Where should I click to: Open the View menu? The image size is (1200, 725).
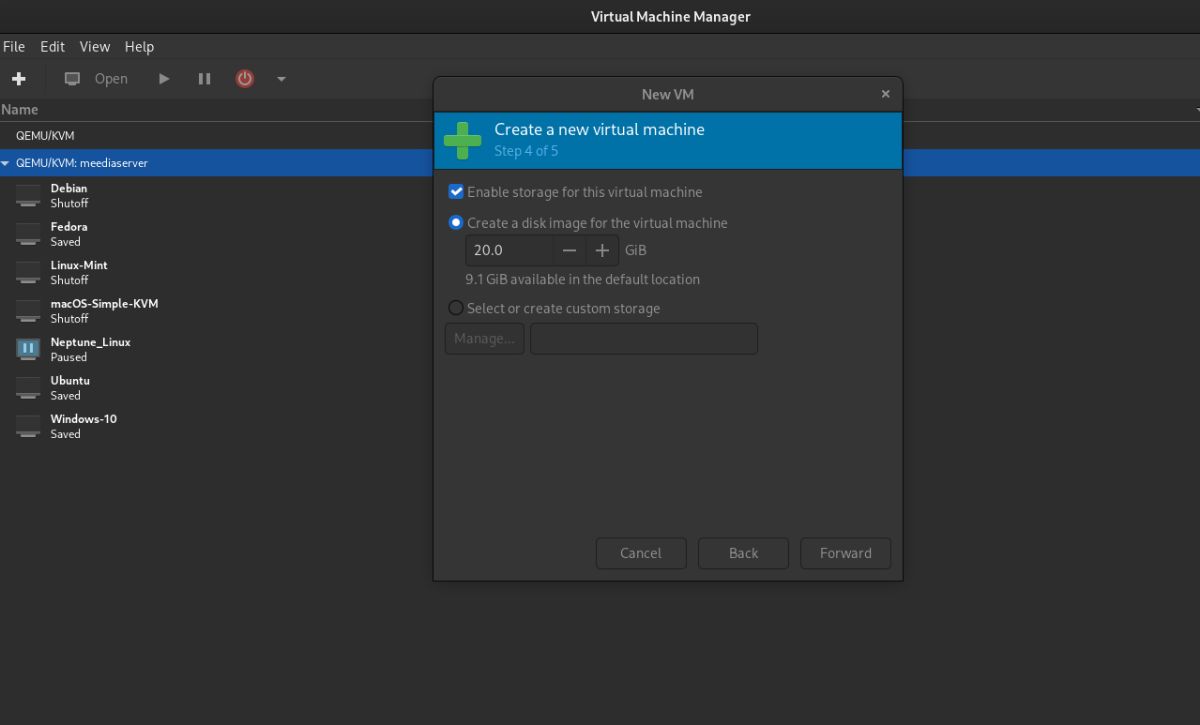click(94, 46)
